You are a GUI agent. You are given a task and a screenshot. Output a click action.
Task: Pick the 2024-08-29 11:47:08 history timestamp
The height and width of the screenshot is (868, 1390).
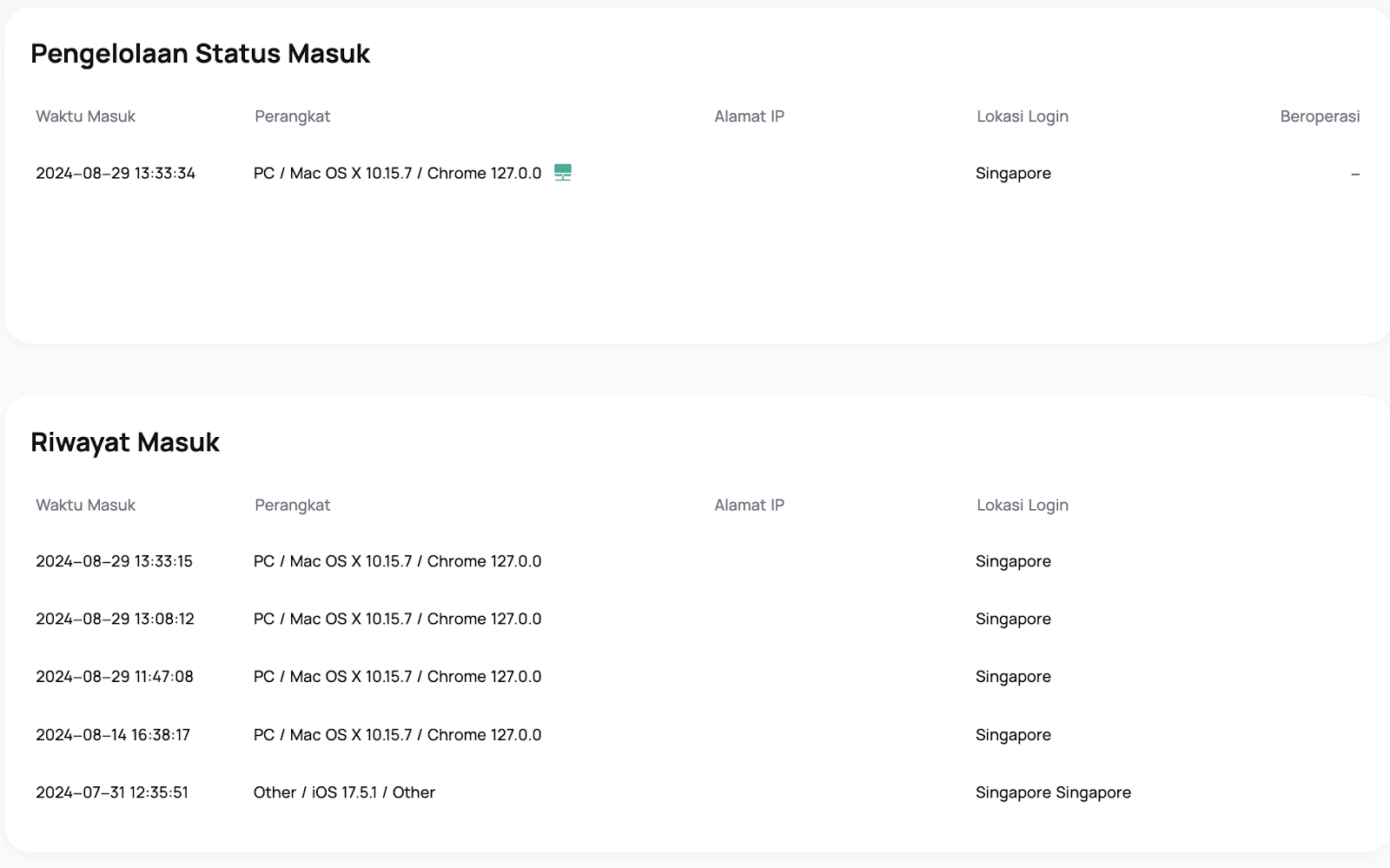click(115, 676)
